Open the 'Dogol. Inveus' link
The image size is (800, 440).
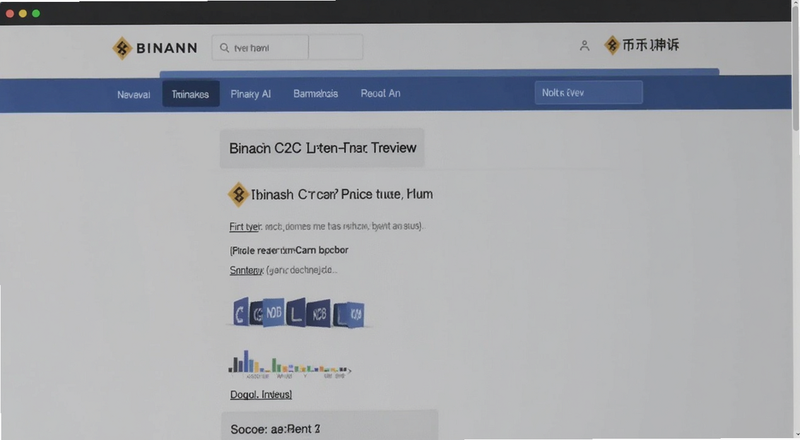(x=261, y=394)
